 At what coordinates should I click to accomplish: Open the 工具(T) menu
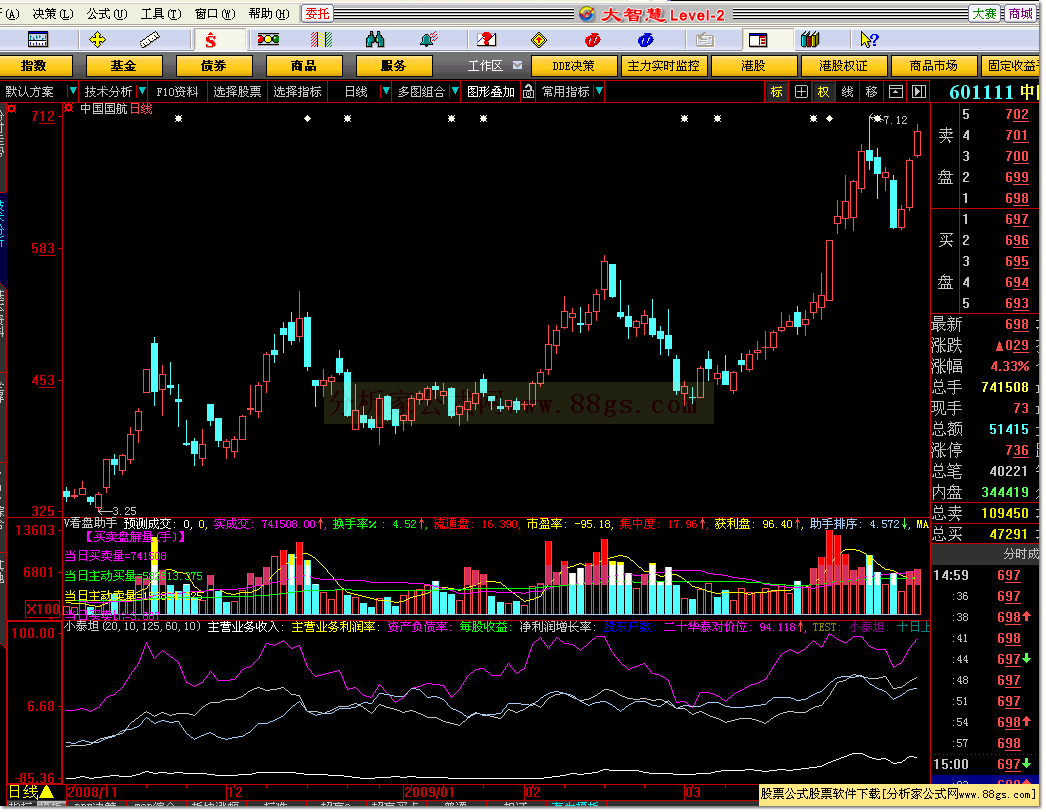coord(161,13)
